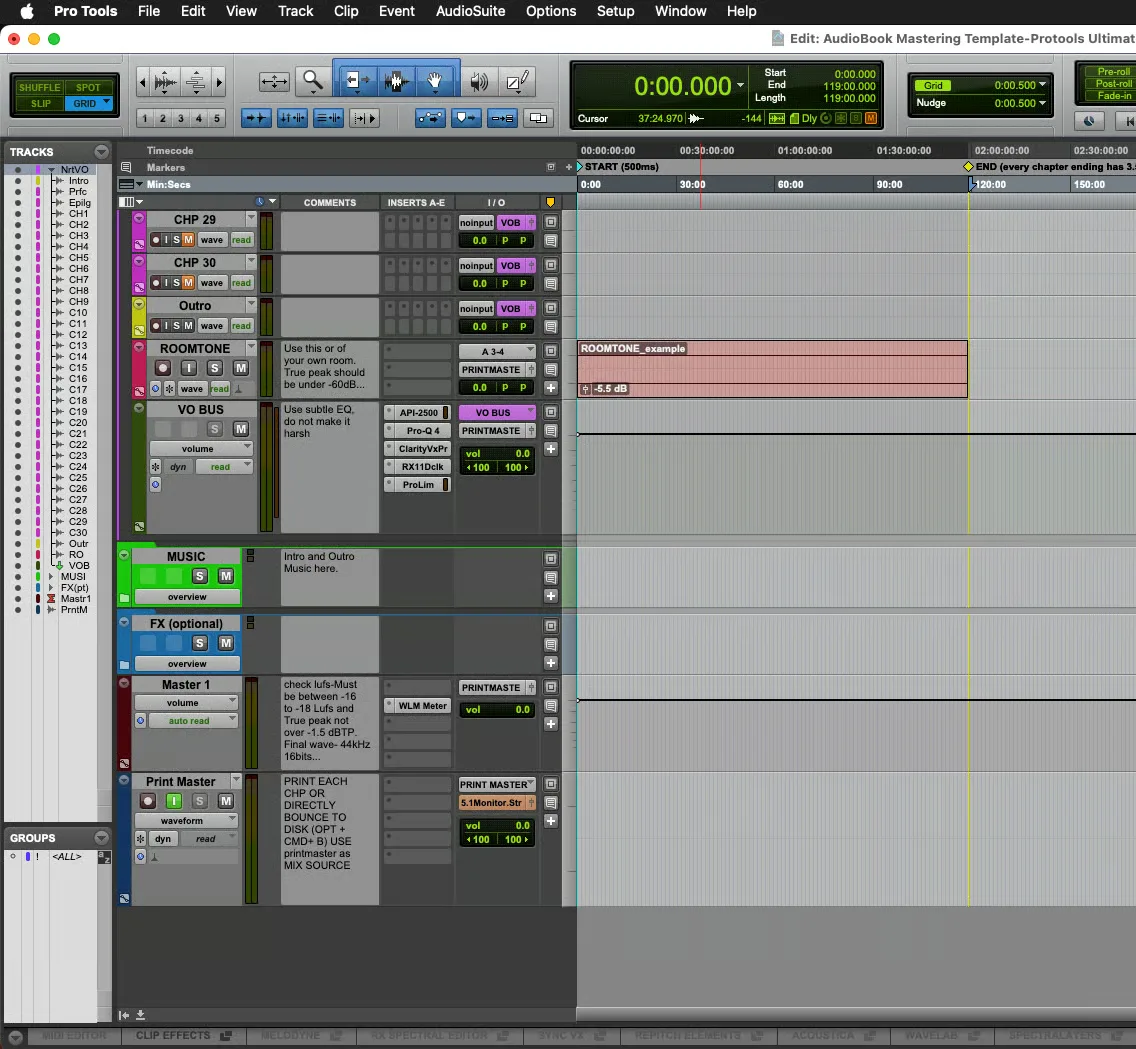Open the Setup menu
1136x1049 pixels.
pyautogui.click(x=615, y=11)
